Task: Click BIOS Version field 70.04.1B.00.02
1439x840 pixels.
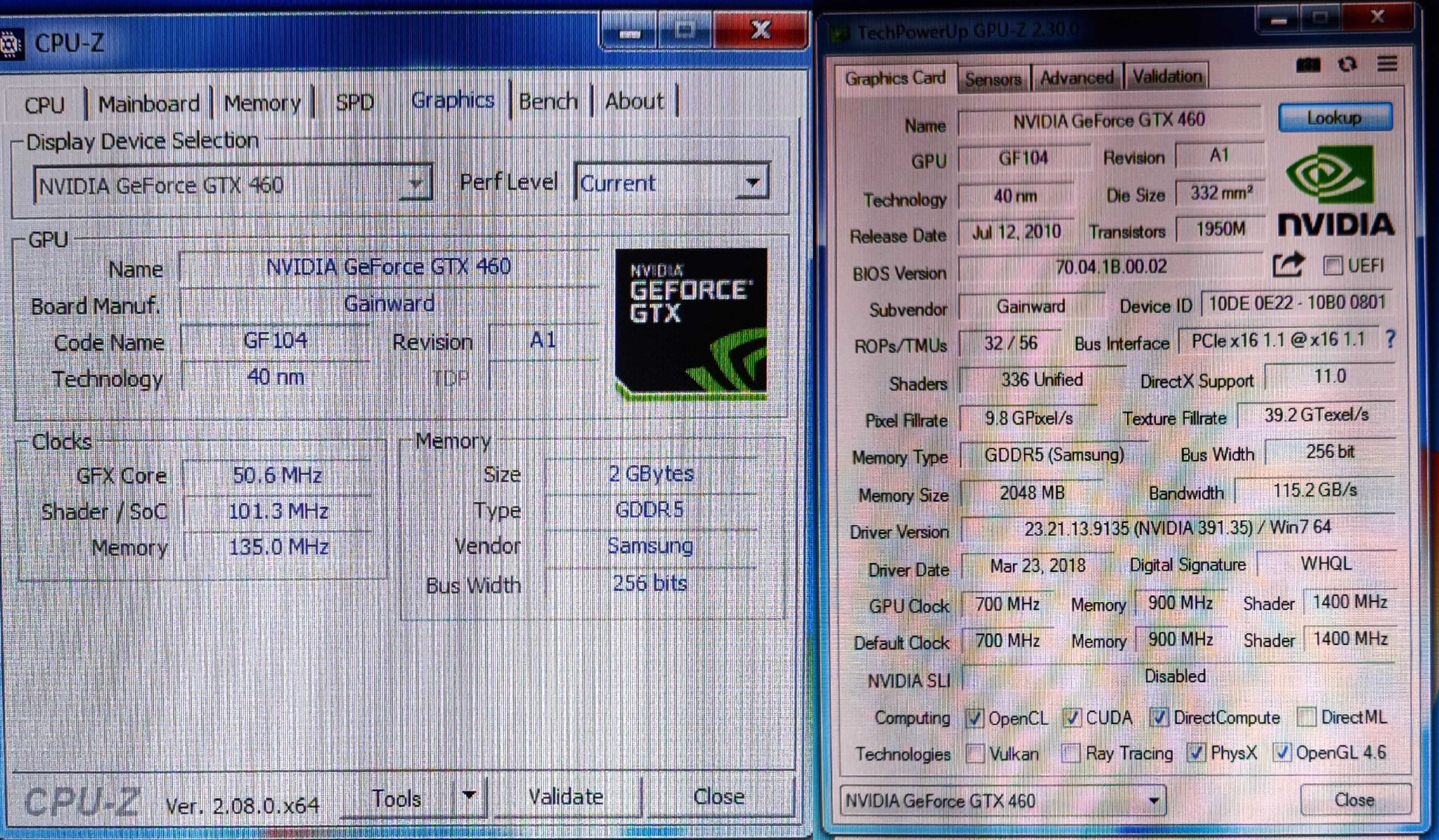Action: pyautogui.click(x=1111, y=267)
